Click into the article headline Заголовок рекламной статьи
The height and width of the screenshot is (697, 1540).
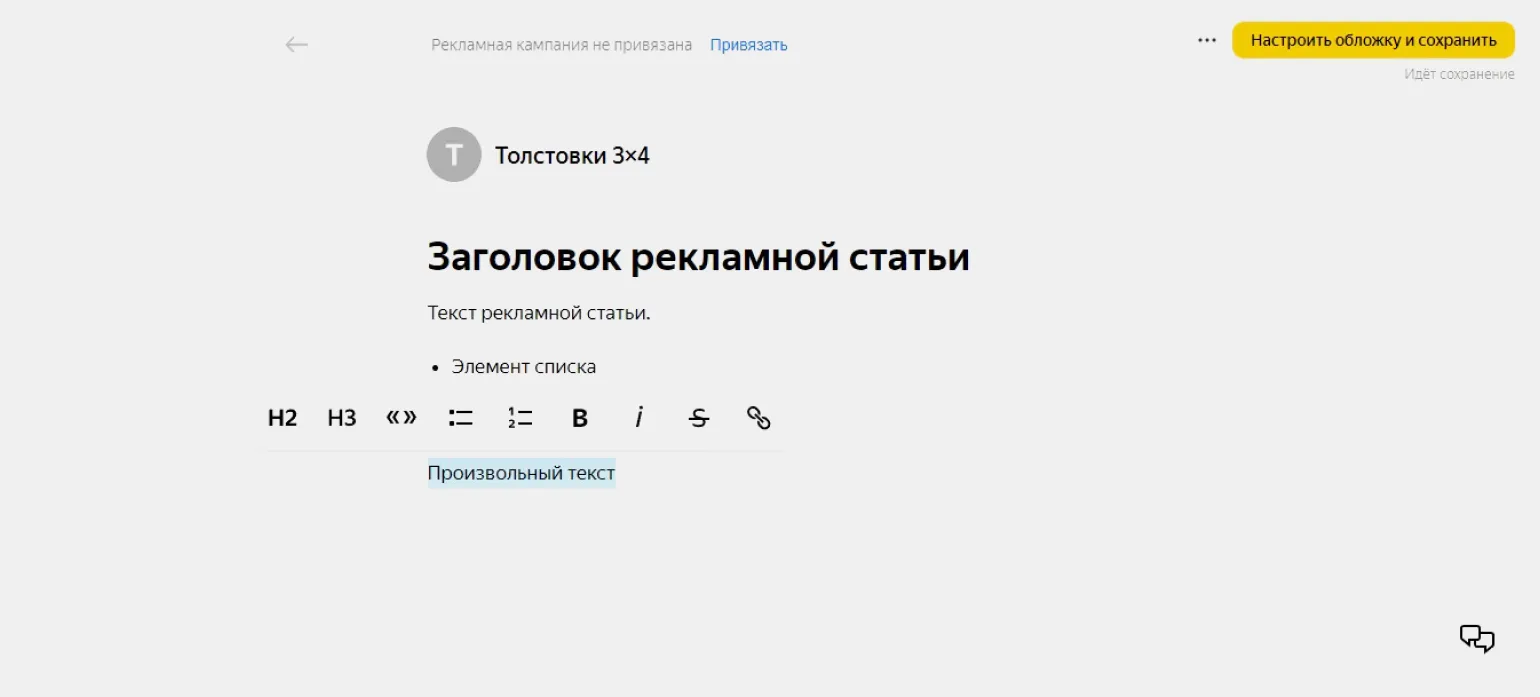tap(698, 257)
